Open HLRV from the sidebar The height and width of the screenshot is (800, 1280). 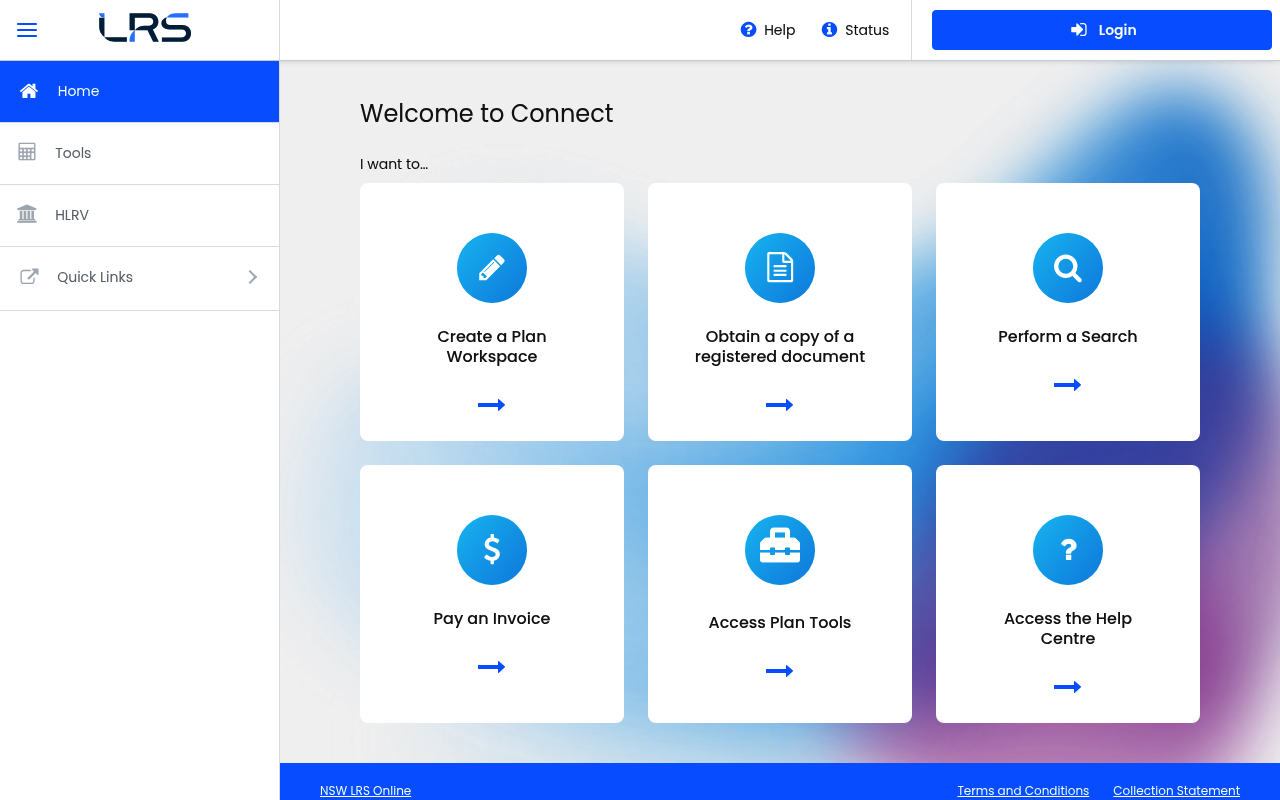tap(139, 215)
